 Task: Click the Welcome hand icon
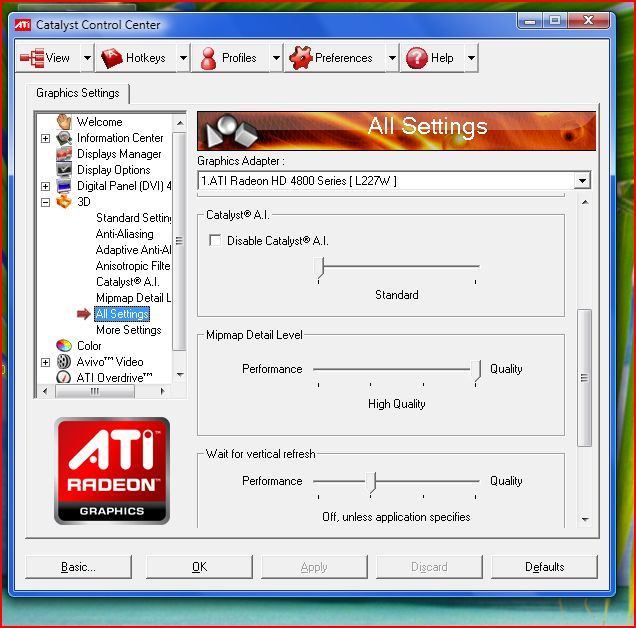[x=64, y=121]
